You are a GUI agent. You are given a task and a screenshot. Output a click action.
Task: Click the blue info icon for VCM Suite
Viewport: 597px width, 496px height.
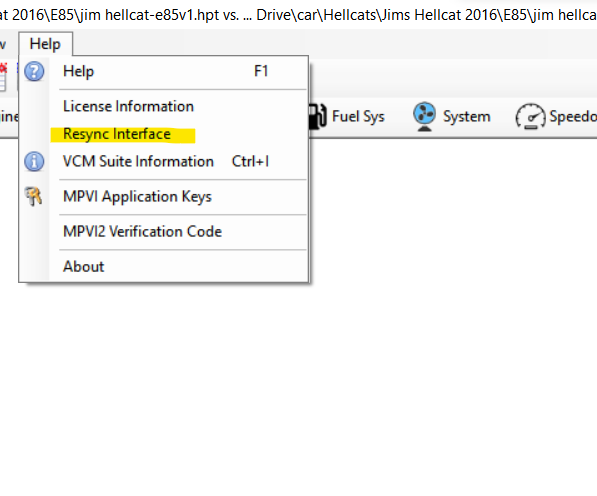(34, 161)
